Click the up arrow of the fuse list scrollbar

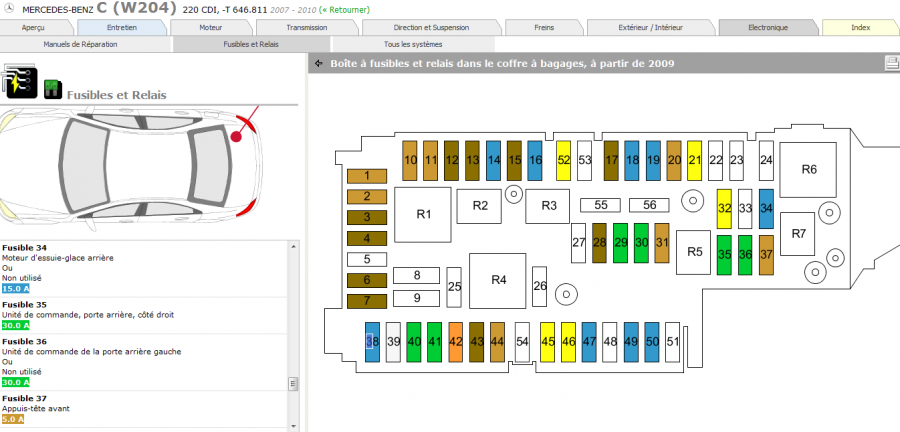click(293, 247)
